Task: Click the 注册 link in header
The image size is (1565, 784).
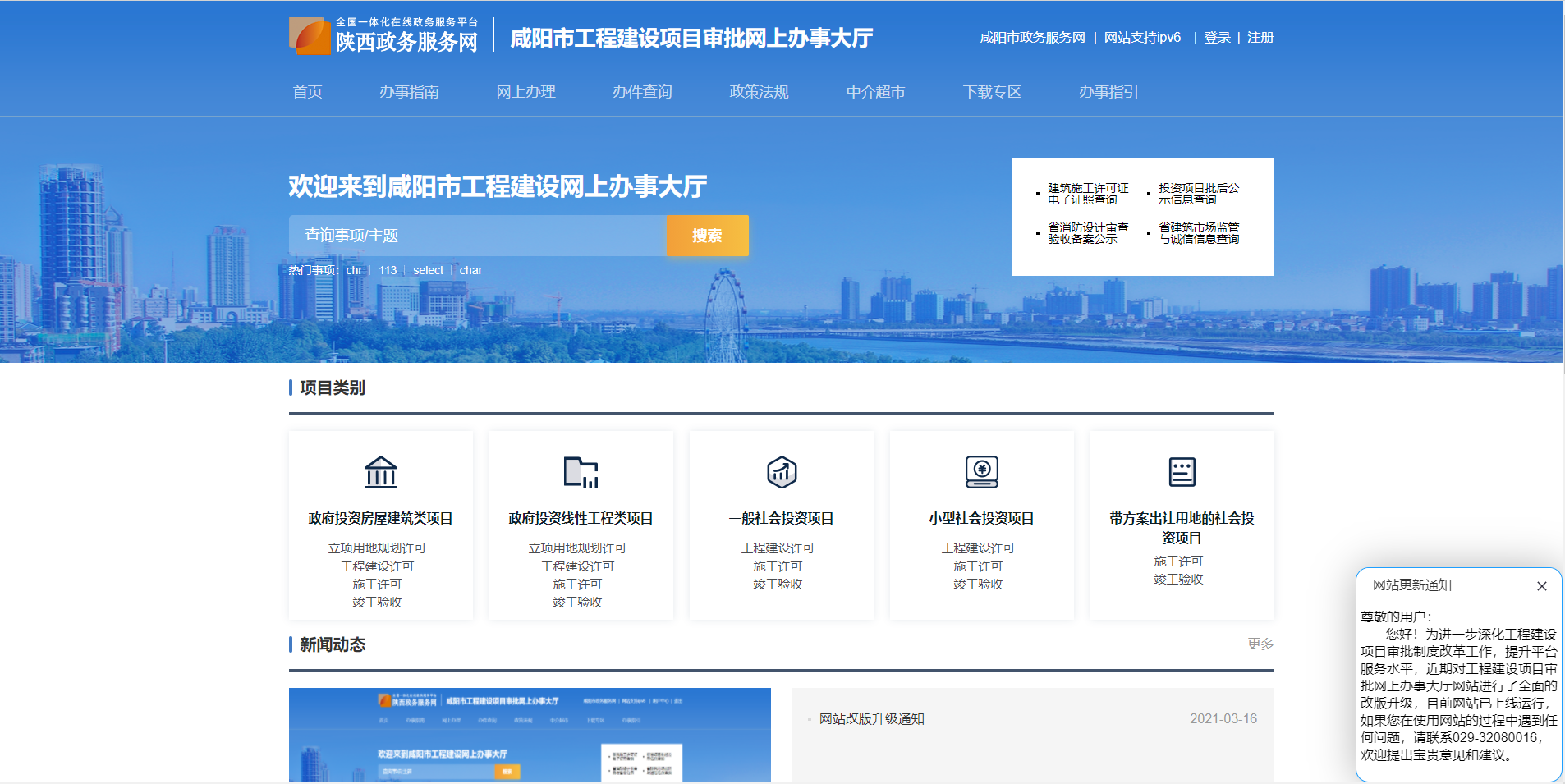Action: [1260, 38]
